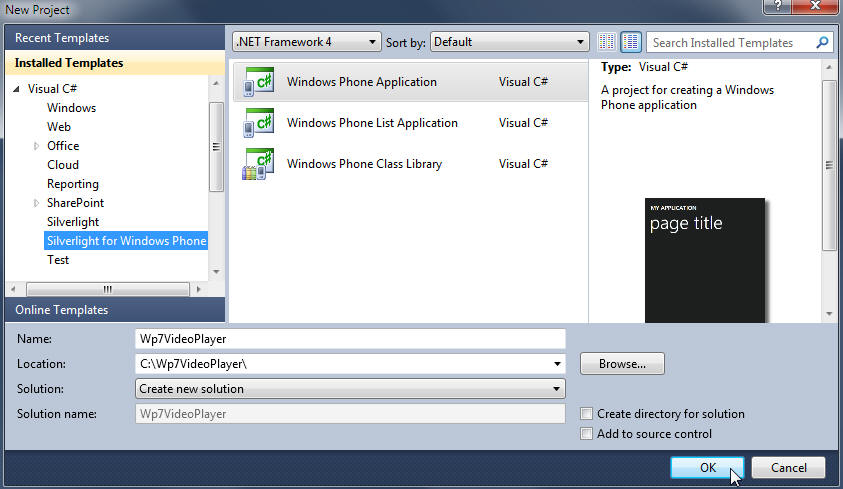Open the Recent Templates section

[x=115, y=38]
